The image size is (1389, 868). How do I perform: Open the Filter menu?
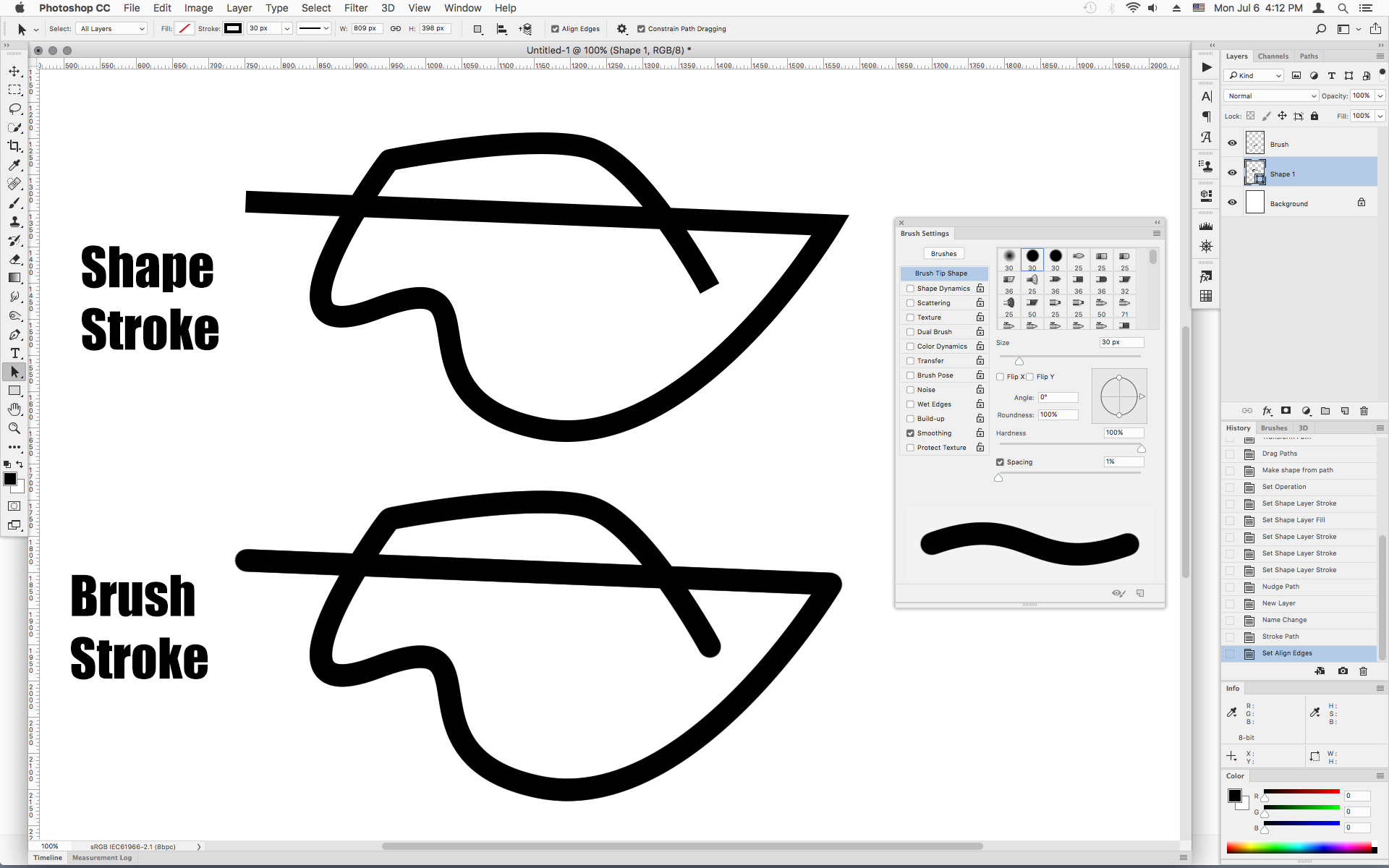click(355, 8)
